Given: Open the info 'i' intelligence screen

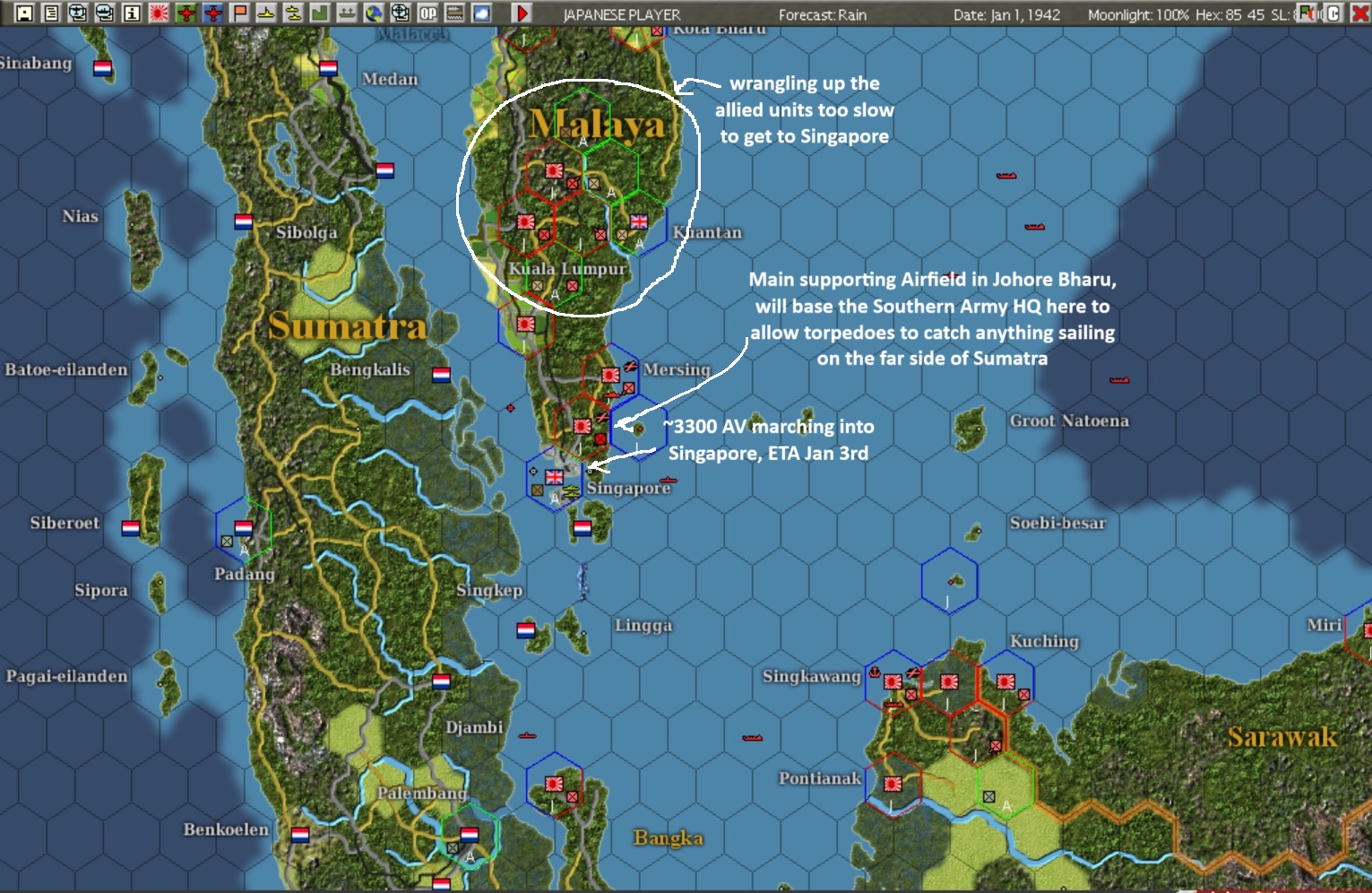Looking at the screenshot, I should [x=132, y=13].
